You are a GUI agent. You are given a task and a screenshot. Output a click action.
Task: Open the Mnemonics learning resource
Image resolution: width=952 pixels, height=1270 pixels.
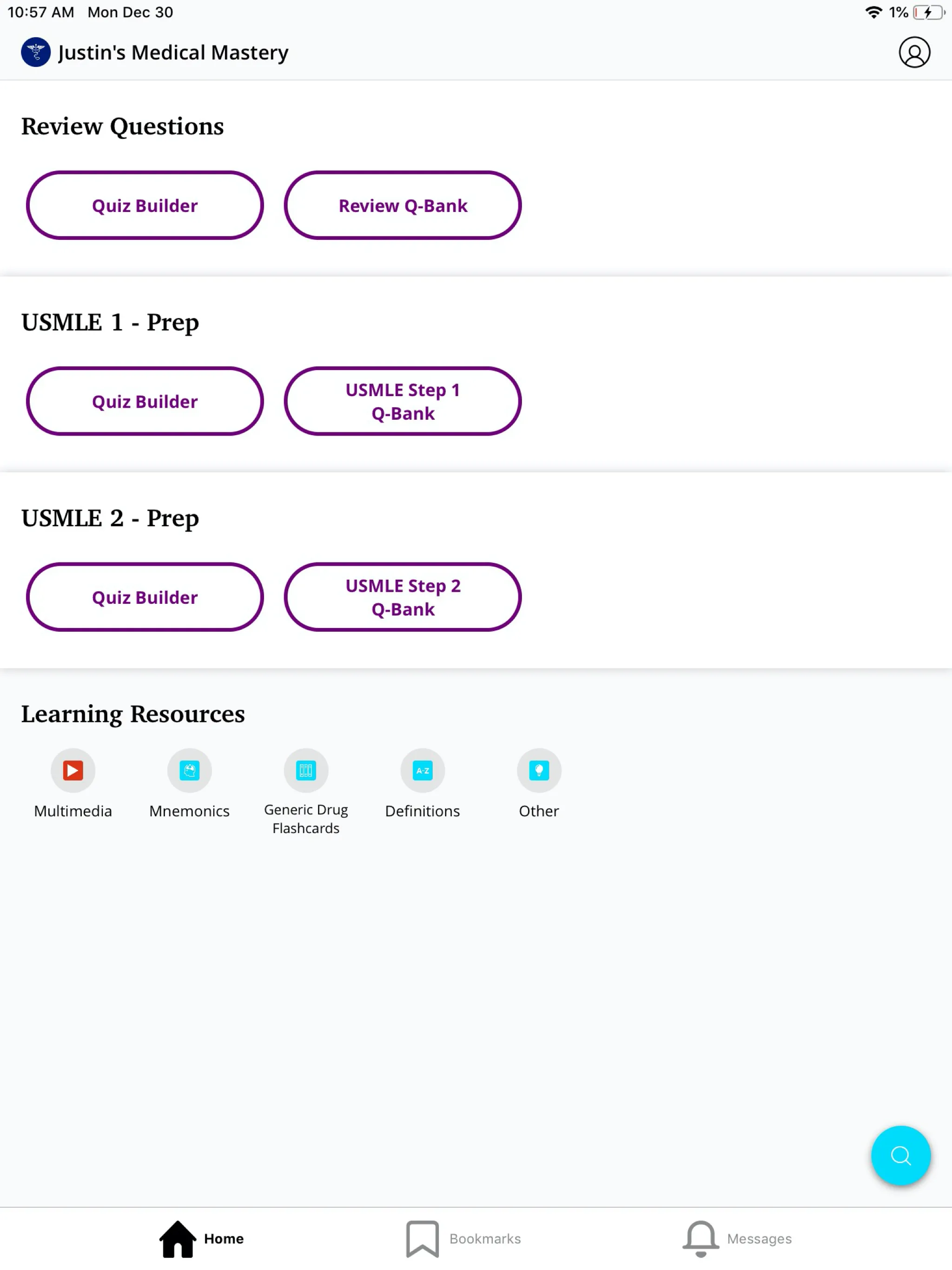(x=189, y=770)
